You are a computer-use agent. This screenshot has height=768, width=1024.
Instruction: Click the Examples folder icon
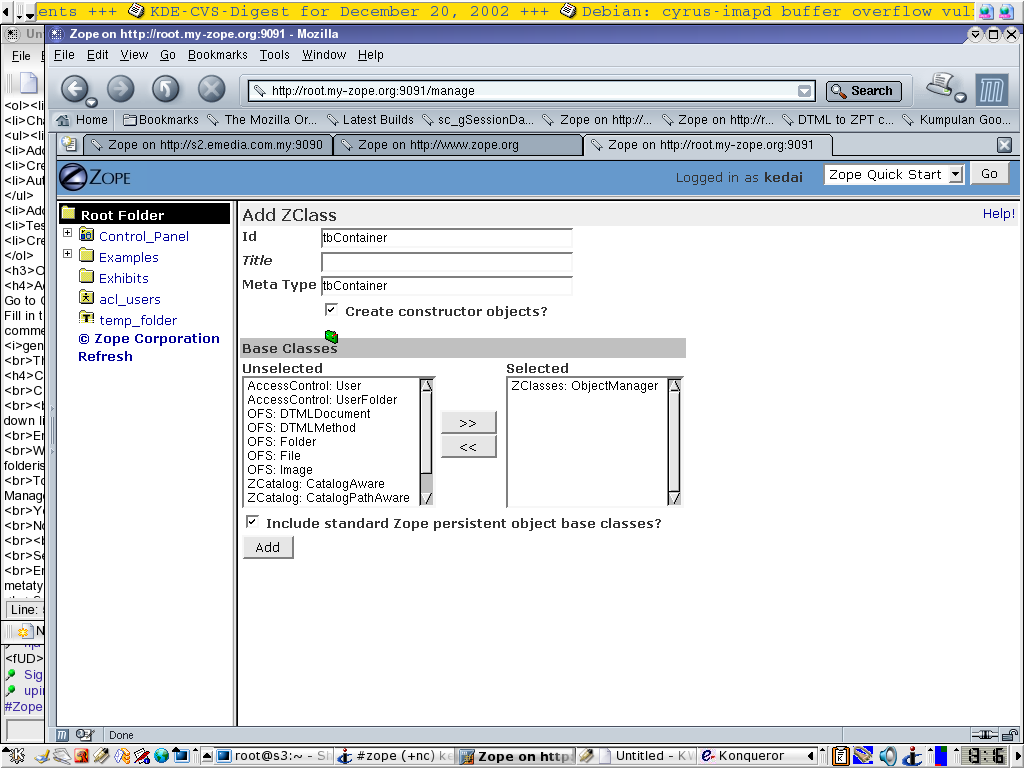point(86,255)
